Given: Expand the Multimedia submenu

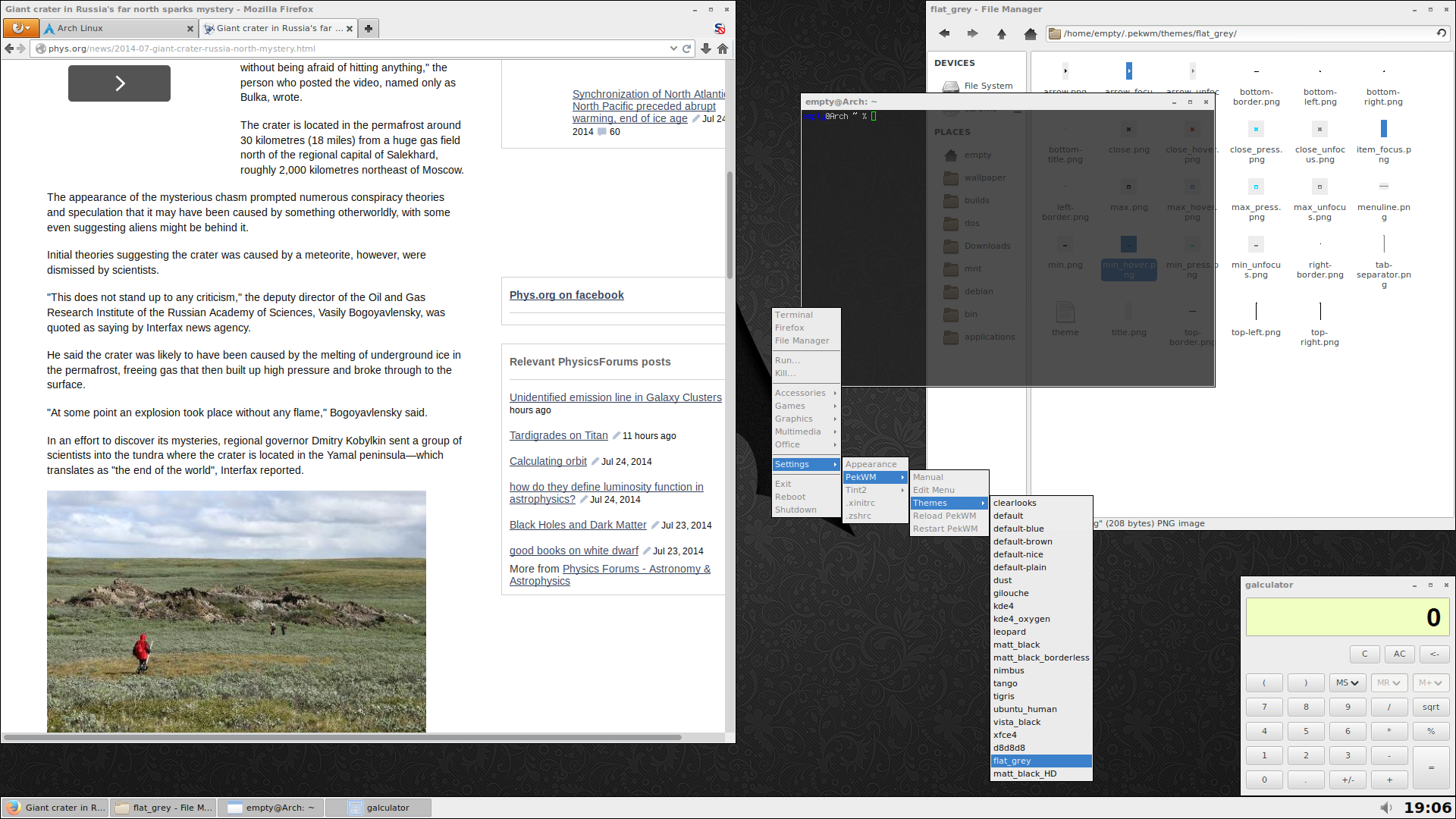Looking at the screenshot, I should click(x=806, y=431).
